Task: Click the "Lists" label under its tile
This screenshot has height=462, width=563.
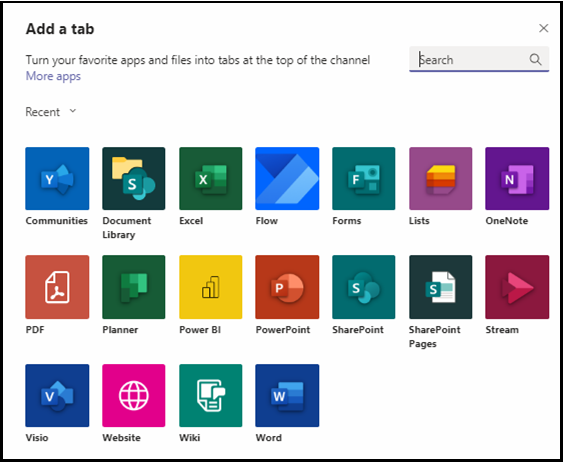Action: click(x=419, y=220)
